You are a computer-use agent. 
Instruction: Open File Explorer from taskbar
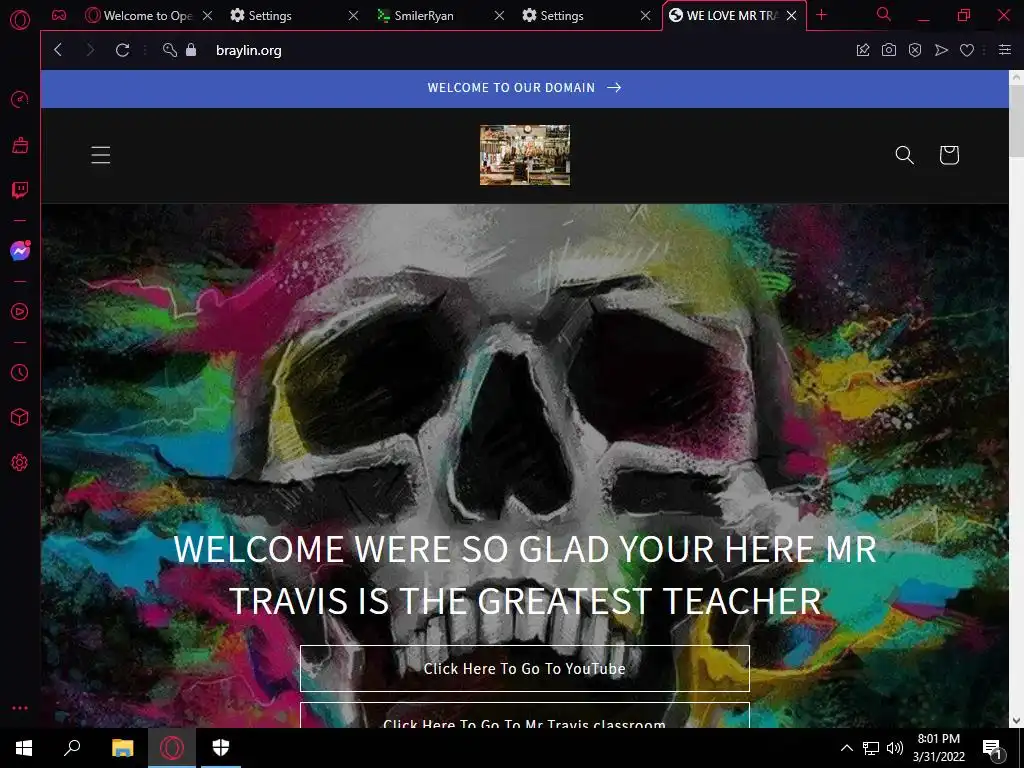122,748
